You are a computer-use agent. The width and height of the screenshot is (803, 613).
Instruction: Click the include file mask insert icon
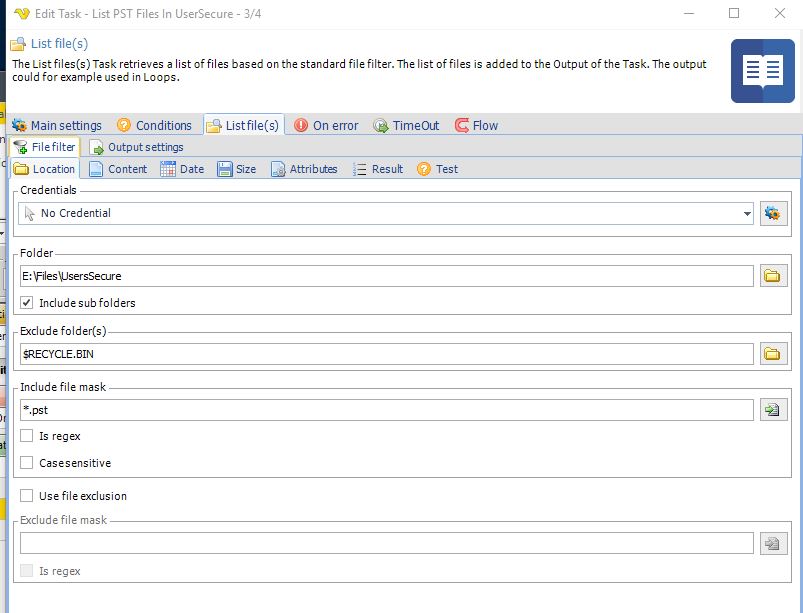coord(774,410)
